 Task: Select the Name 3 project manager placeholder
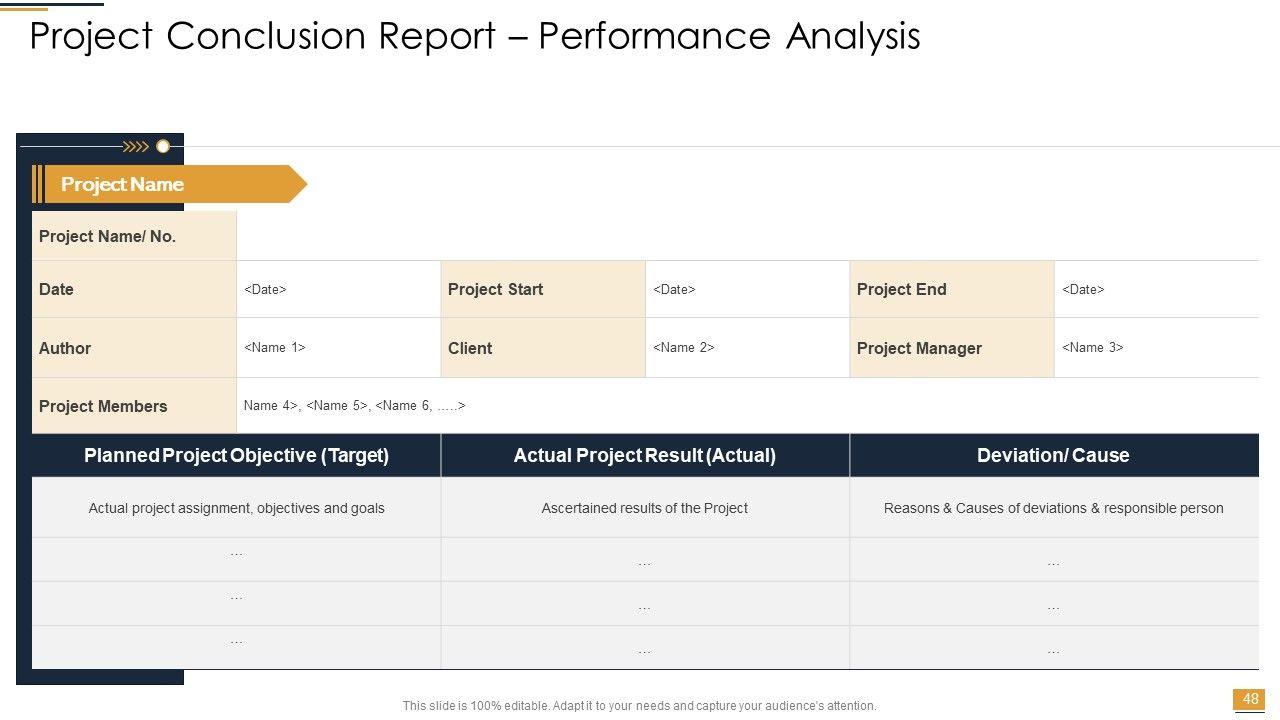click(1092, 348)
